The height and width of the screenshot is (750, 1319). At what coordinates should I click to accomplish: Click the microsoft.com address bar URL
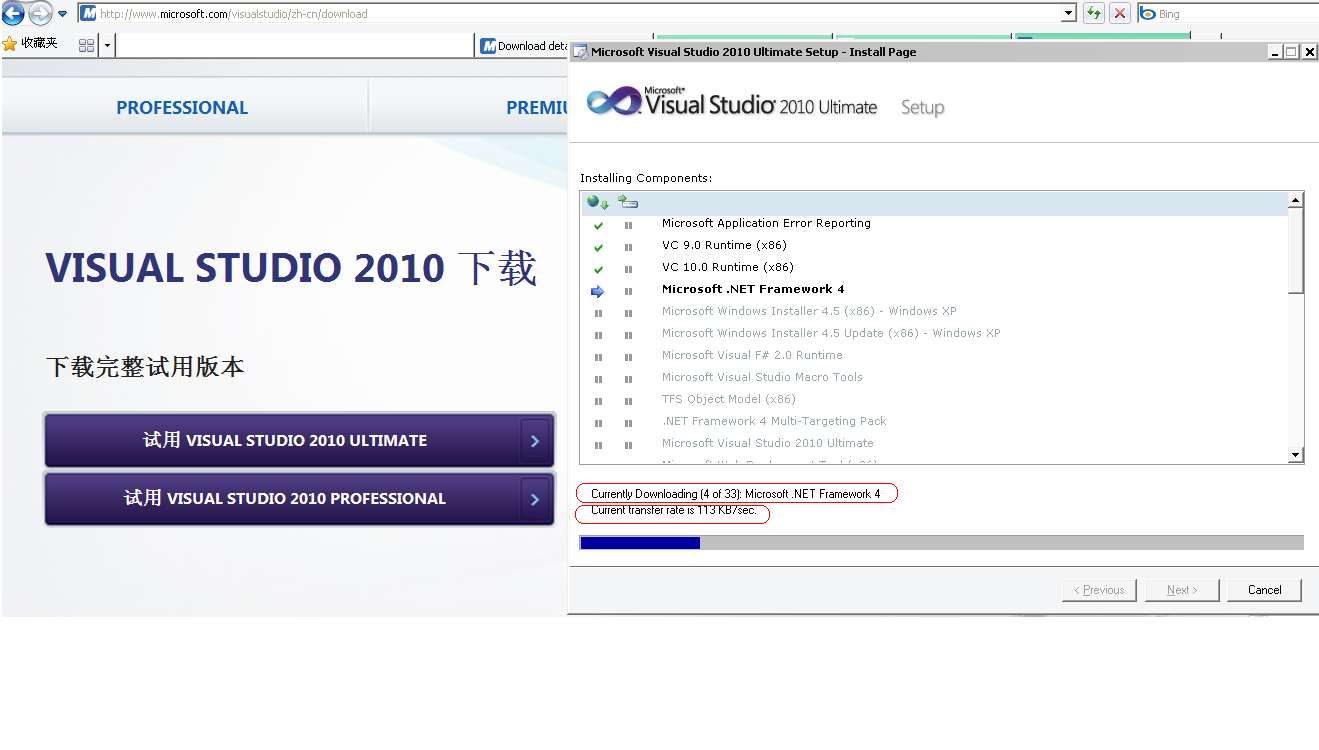pos(234,14)
